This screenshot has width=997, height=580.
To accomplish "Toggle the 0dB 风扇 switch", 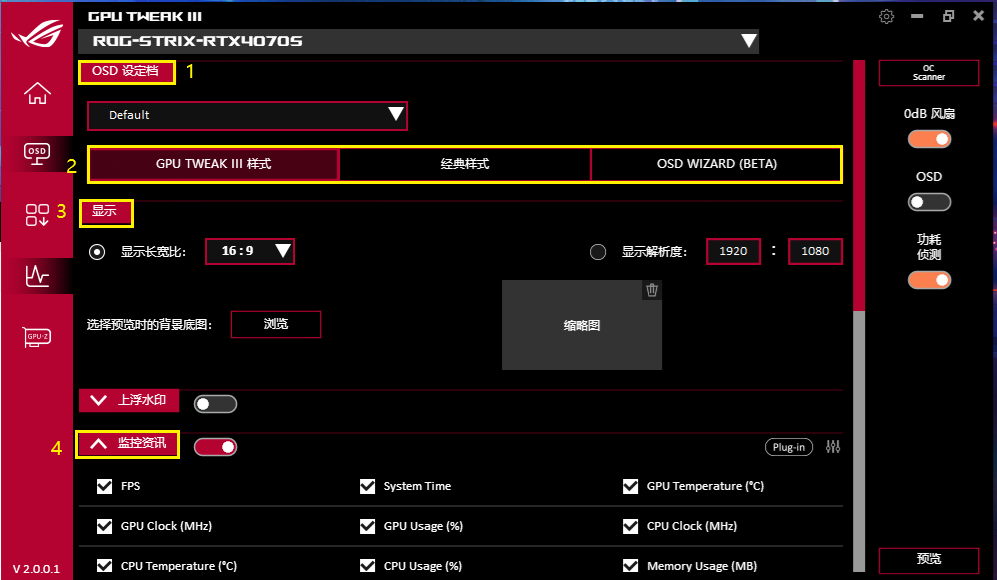I will click(929, 139).
